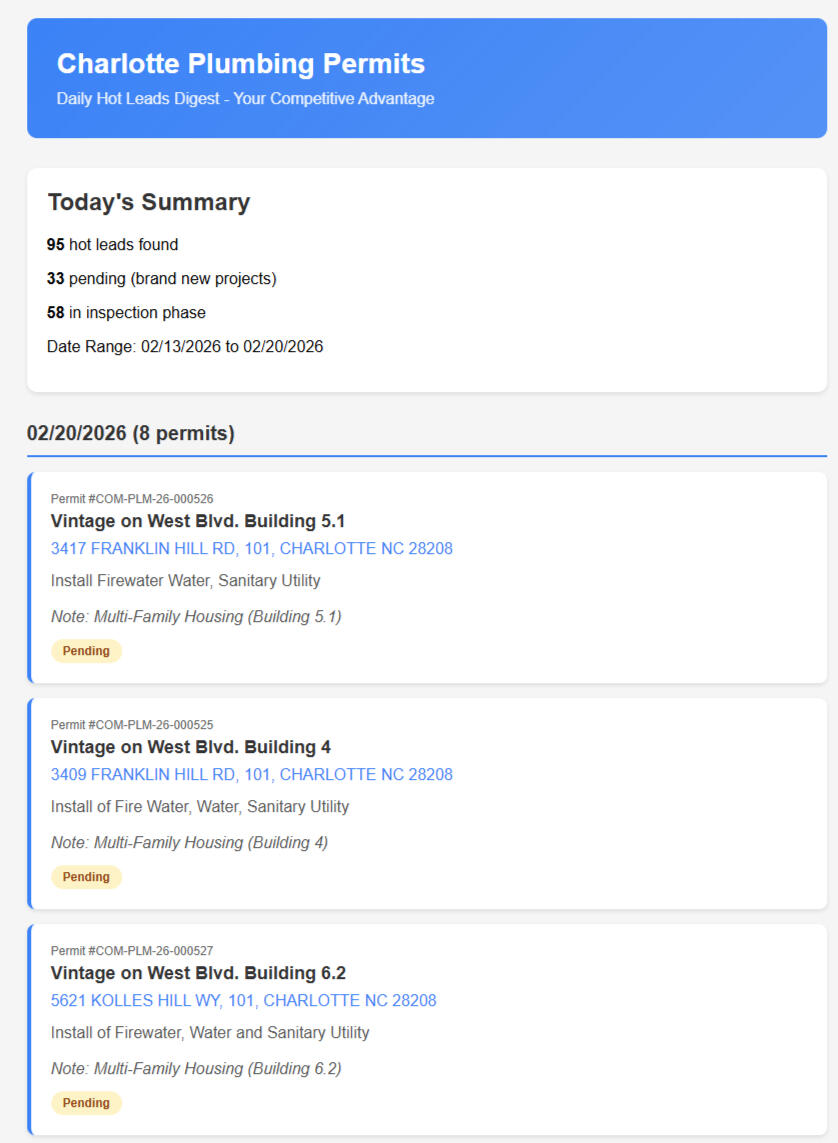Open the 5621 Kolles Hill Wy address link
838x1143 pixels.
243,1001
